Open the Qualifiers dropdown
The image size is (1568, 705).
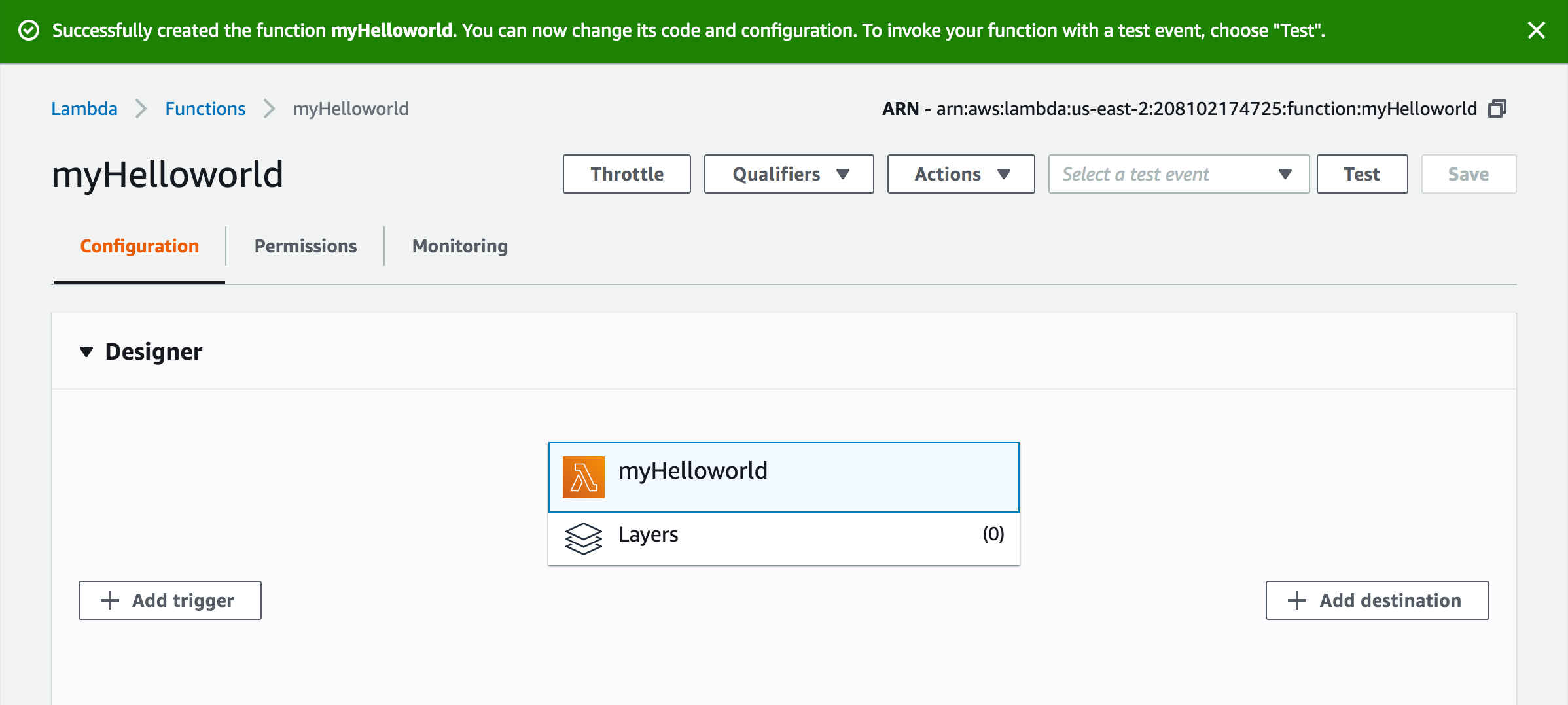[789, 174]
